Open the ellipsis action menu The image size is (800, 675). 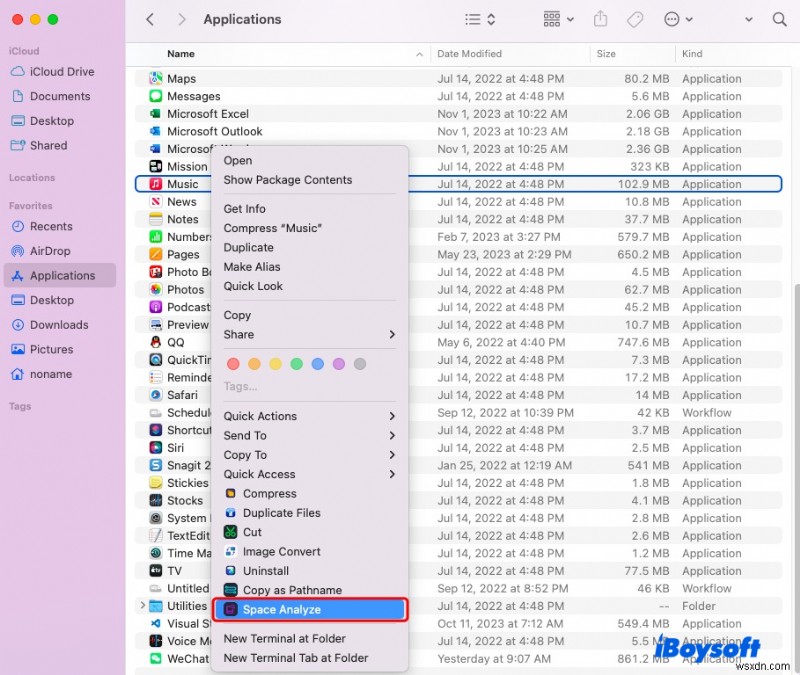tap(678, 19)
